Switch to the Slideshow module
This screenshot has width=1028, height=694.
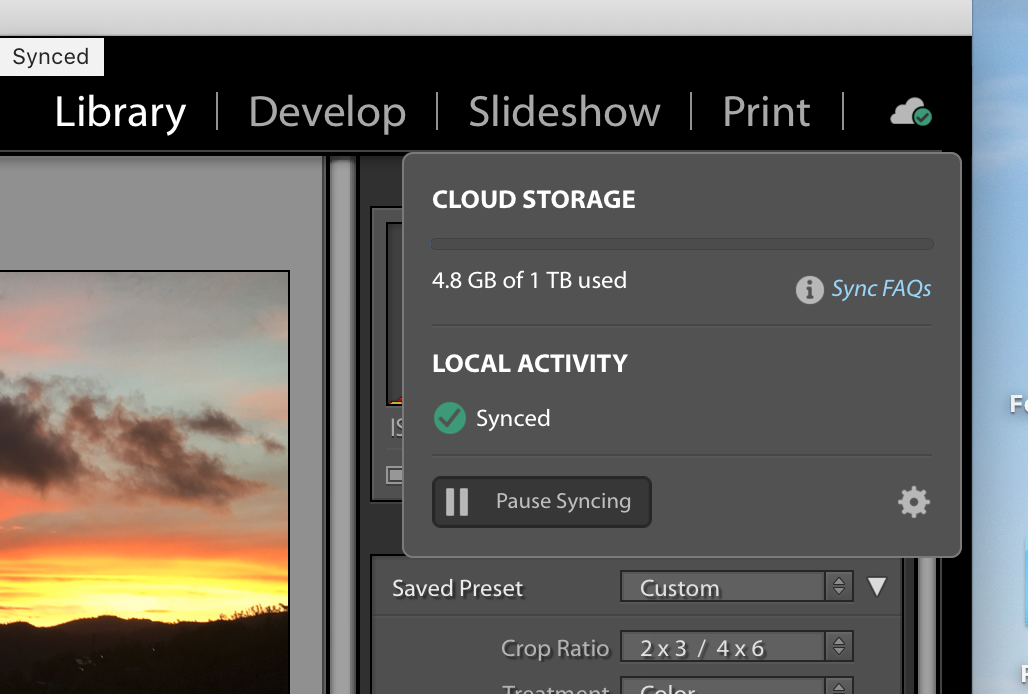click(563, 112)
